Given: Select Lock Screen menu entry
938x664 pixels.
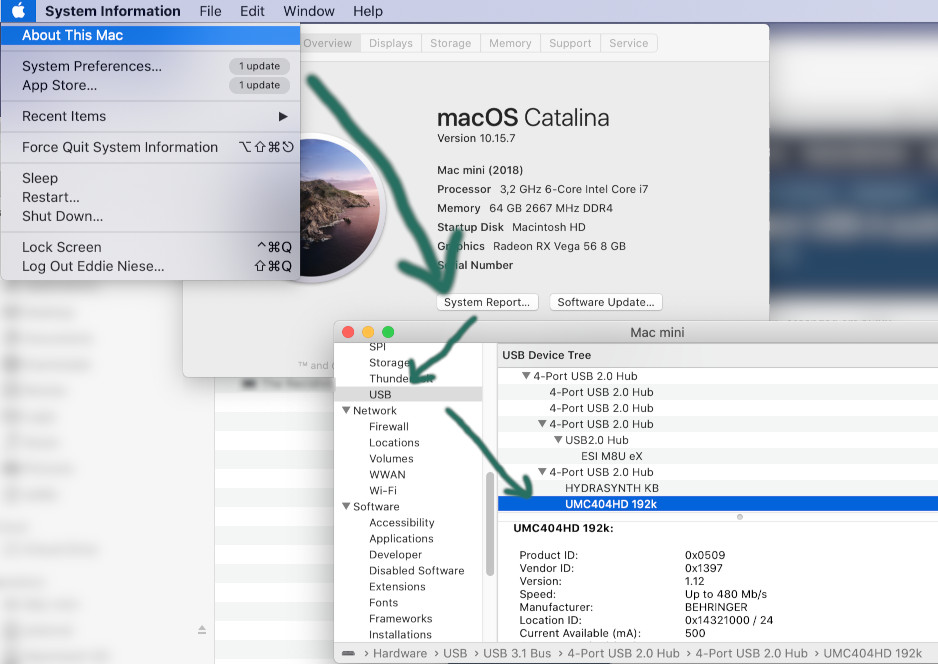Looking at the screenshot, I should pos(150,247).
